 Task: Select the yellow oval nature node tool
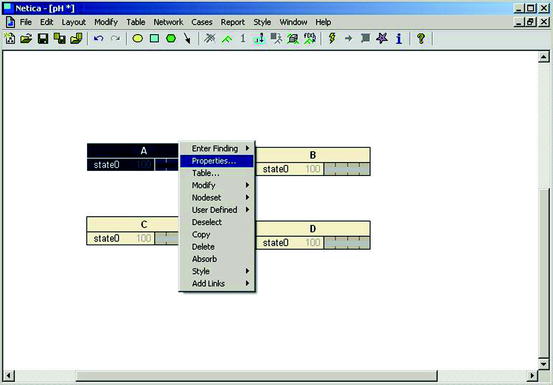(x=138, y=38)
